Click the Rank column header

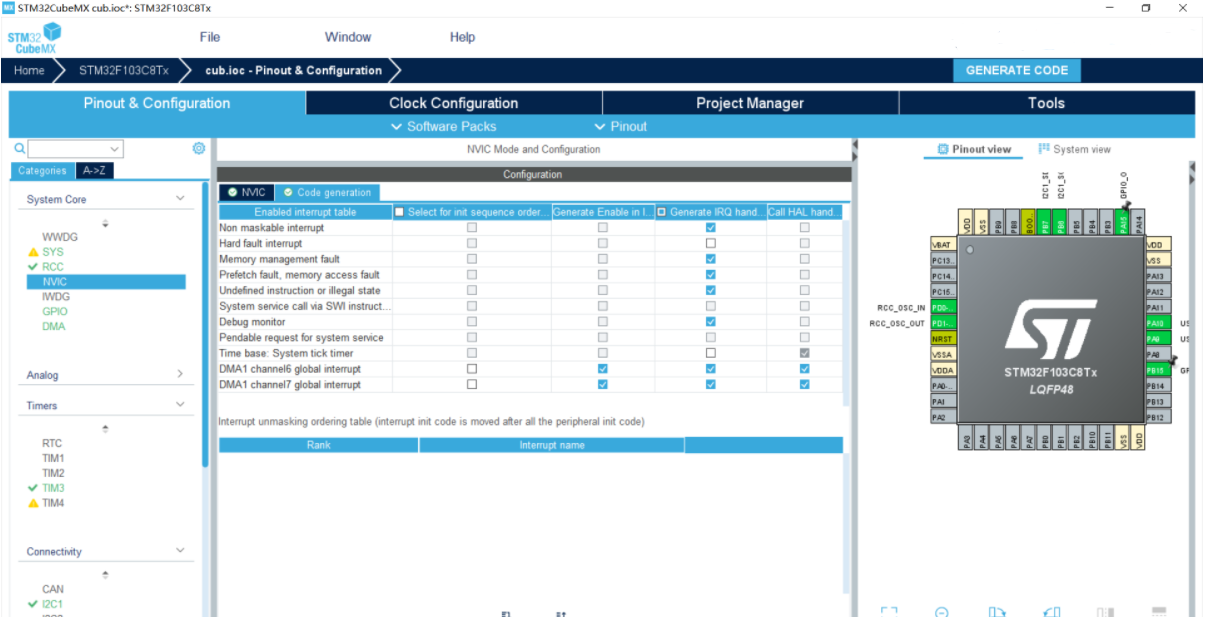(x=318, y=445)
